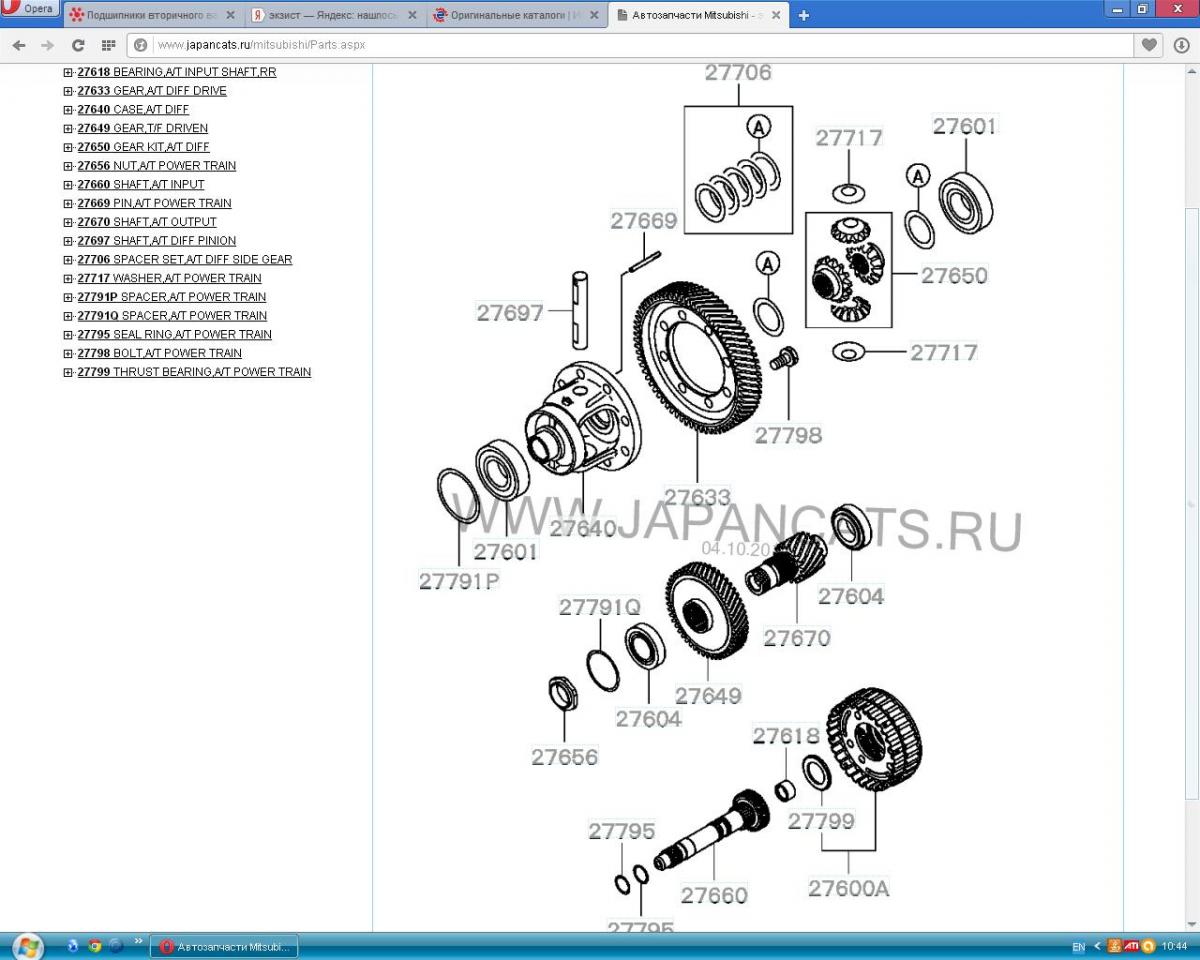Click site info globe icon in address bar

coord(141,46)
